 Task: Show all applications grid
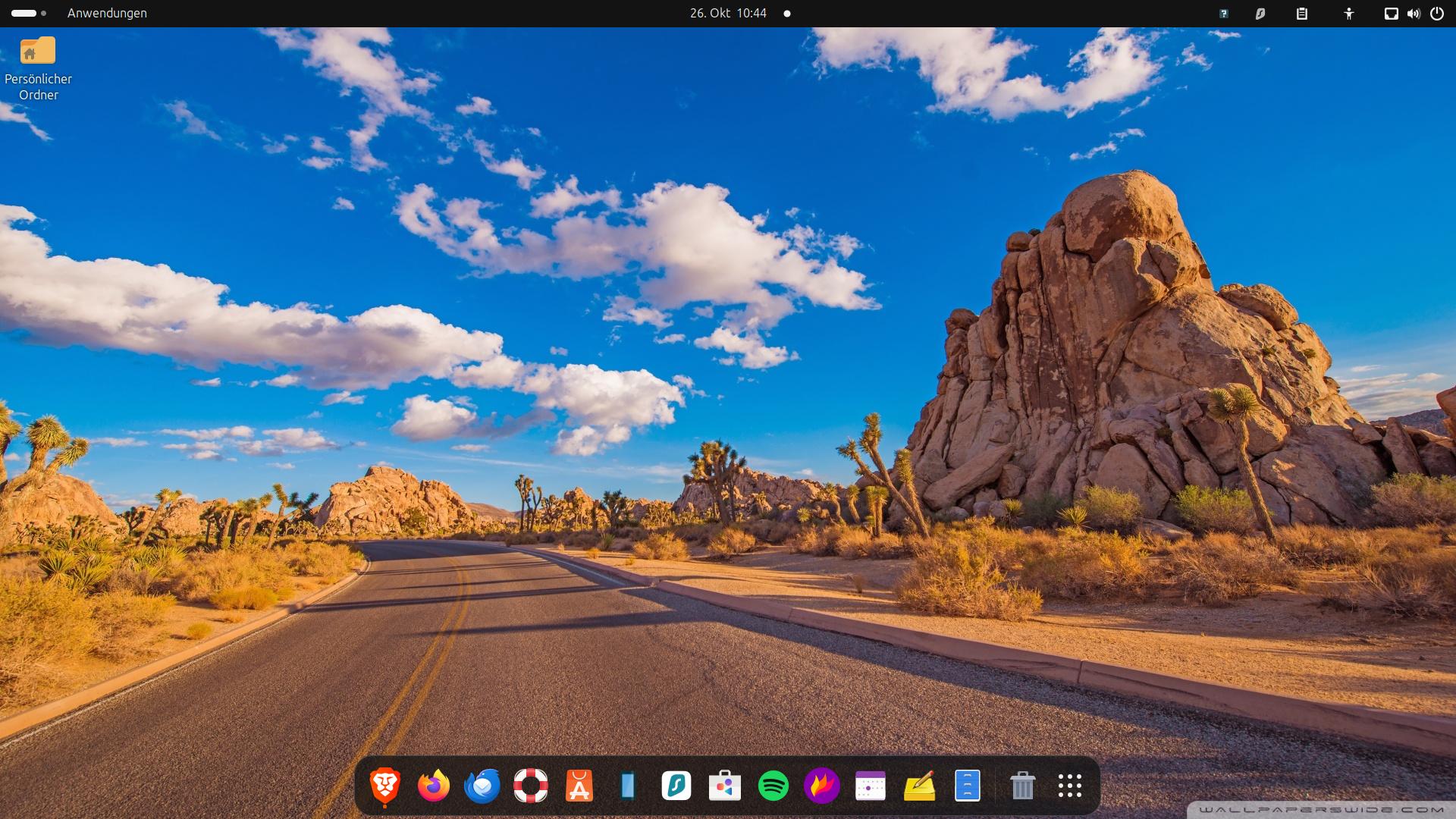1070,786
